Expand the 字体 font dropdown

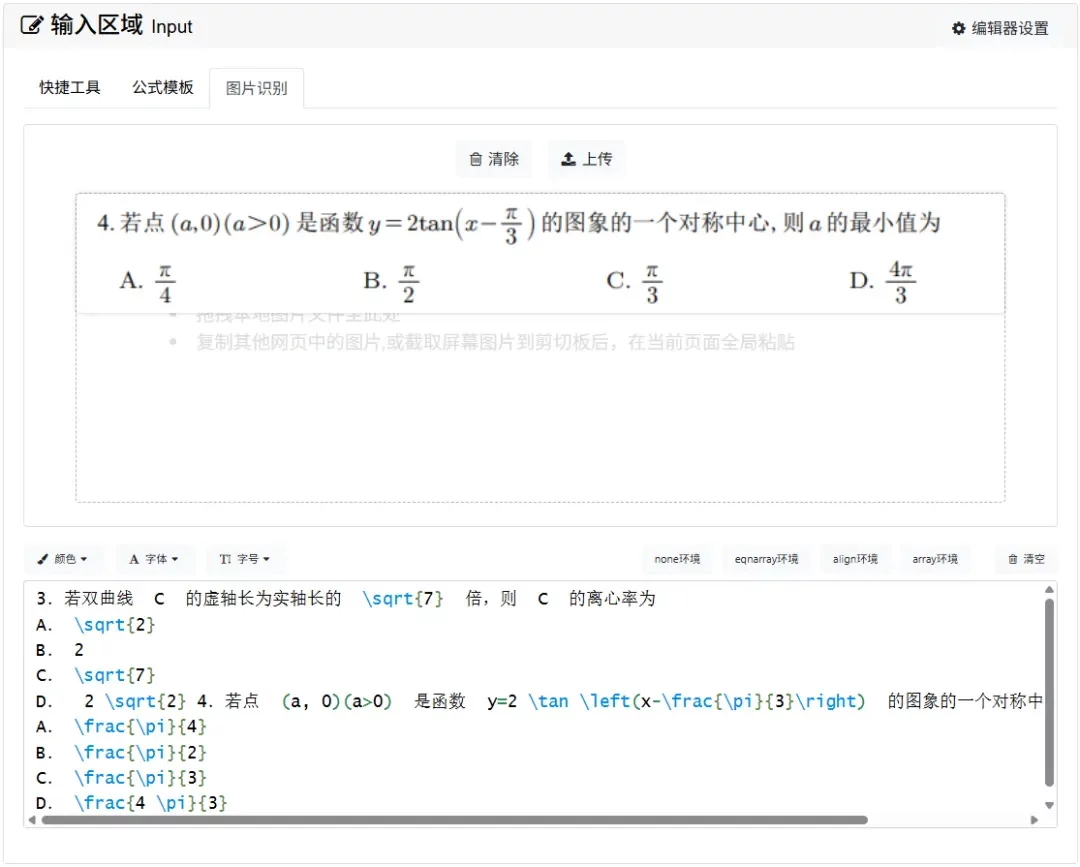155,559
